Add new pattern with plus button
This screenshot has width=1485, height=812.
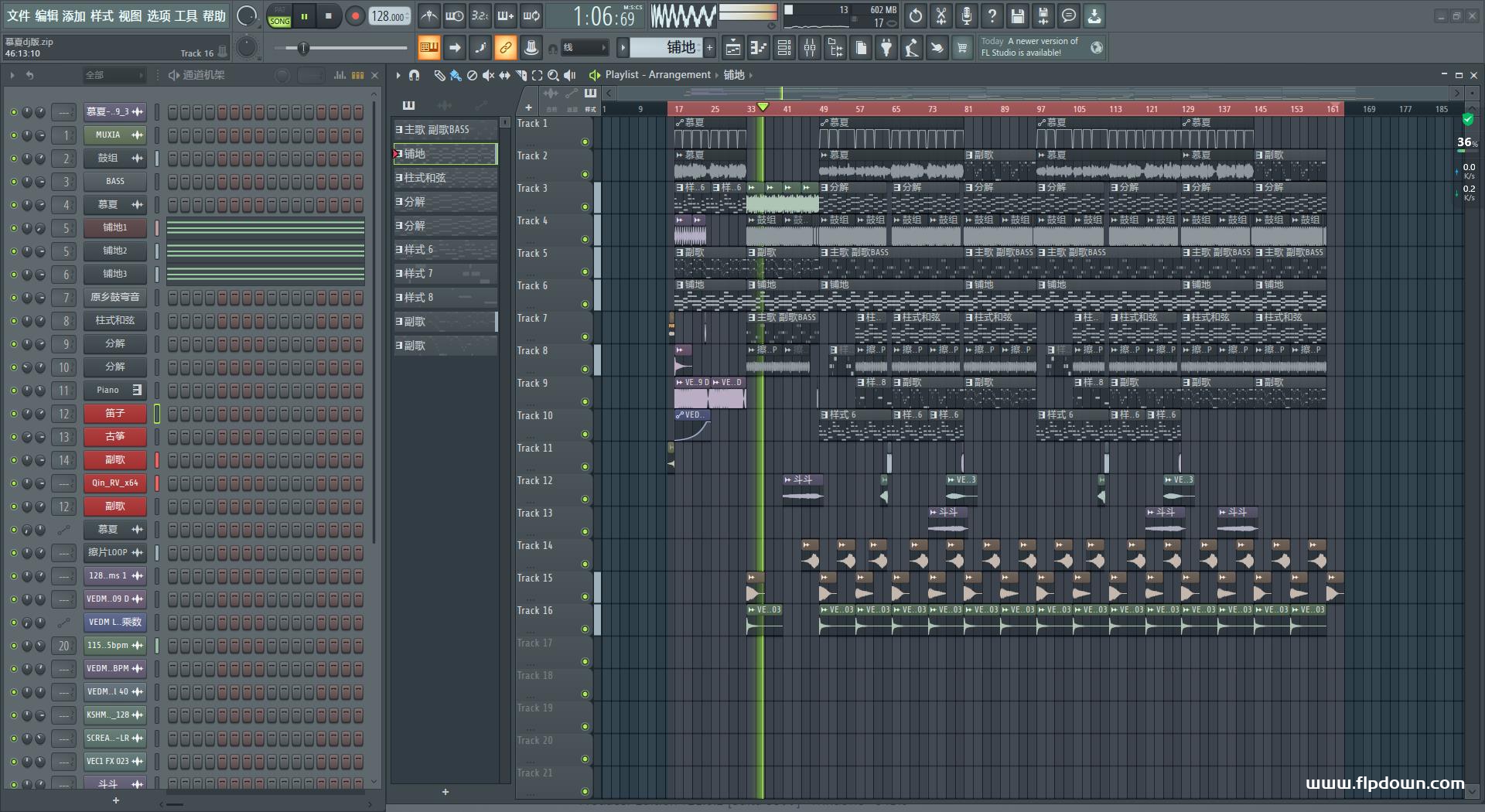click(709, 48)
